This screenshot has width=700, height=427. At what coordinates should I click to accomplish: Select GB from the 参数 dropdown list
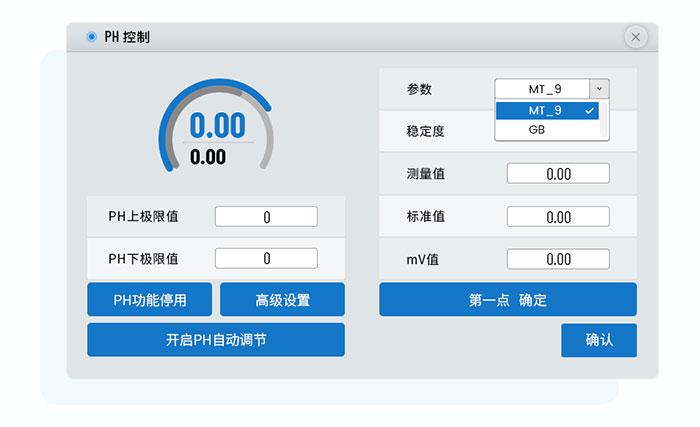click(538, 129)
